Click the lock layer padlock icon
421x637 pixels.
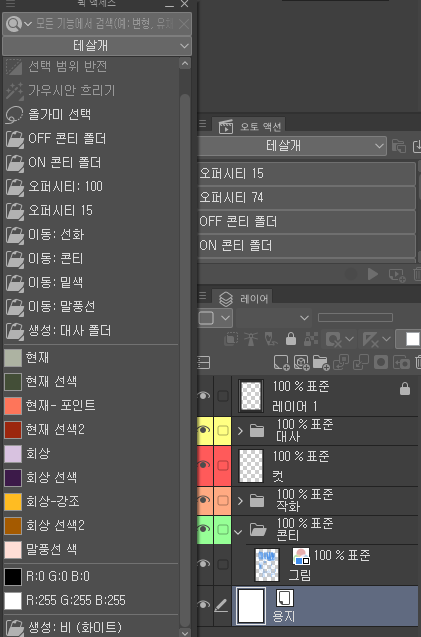(291, 339)
